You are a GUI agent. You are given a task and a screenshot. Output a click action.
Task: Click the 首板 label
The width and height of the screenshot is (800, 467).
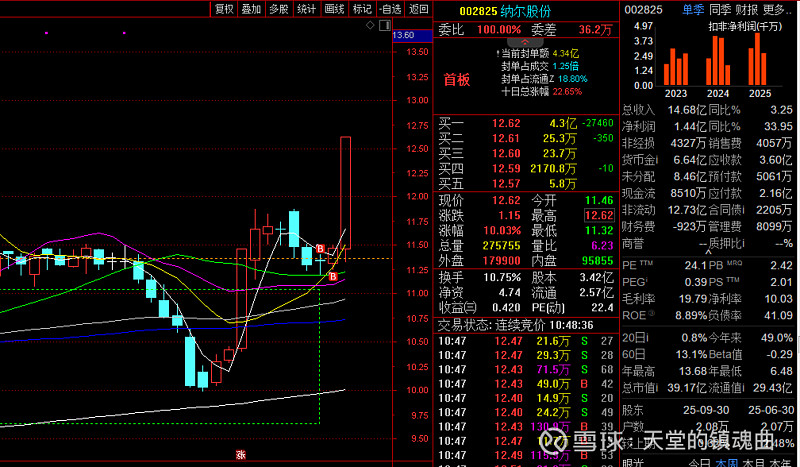pyautogui.click(x=457, y=80)
